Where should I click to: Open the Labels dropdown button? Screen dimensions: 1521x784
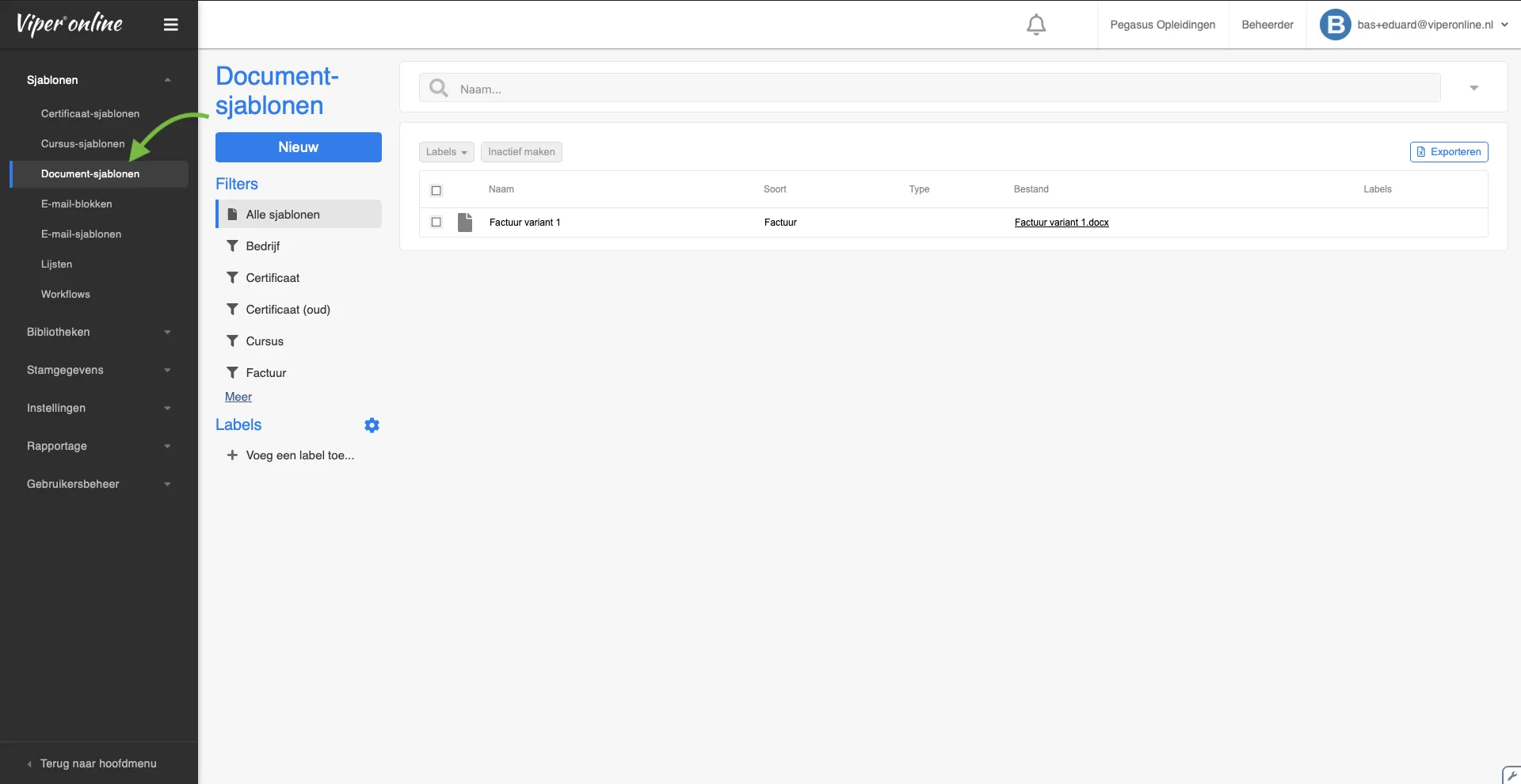click(x=446, y=152)
